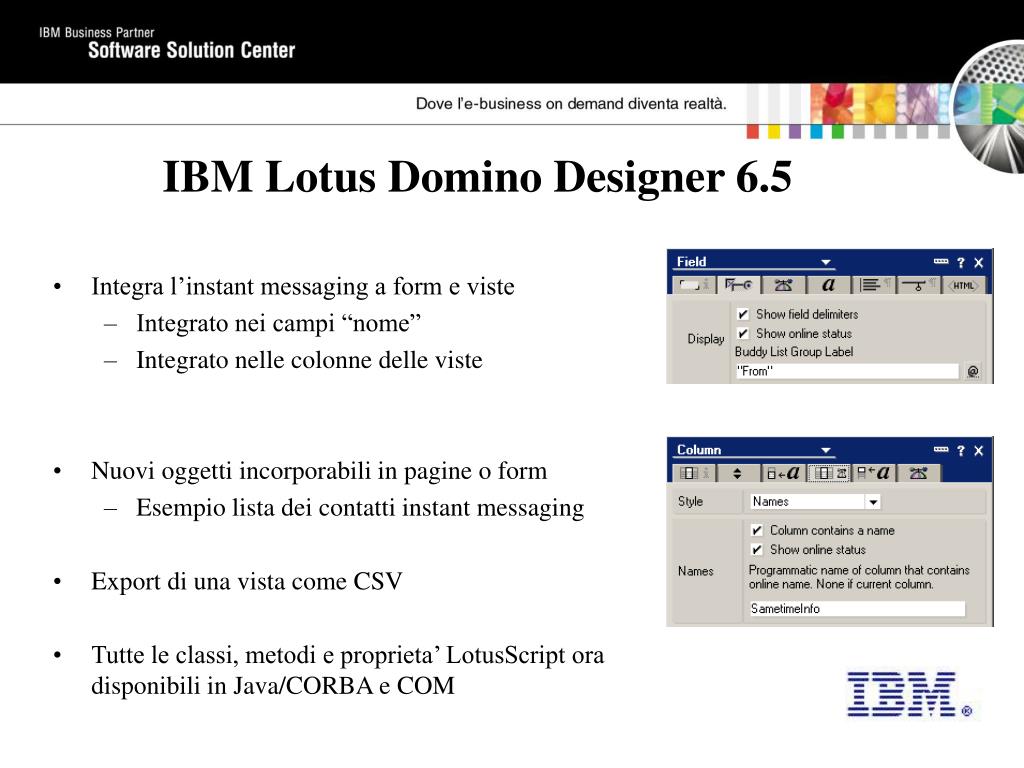
Task: Click the Style label in Column dialog
Action: click(690, 502)
